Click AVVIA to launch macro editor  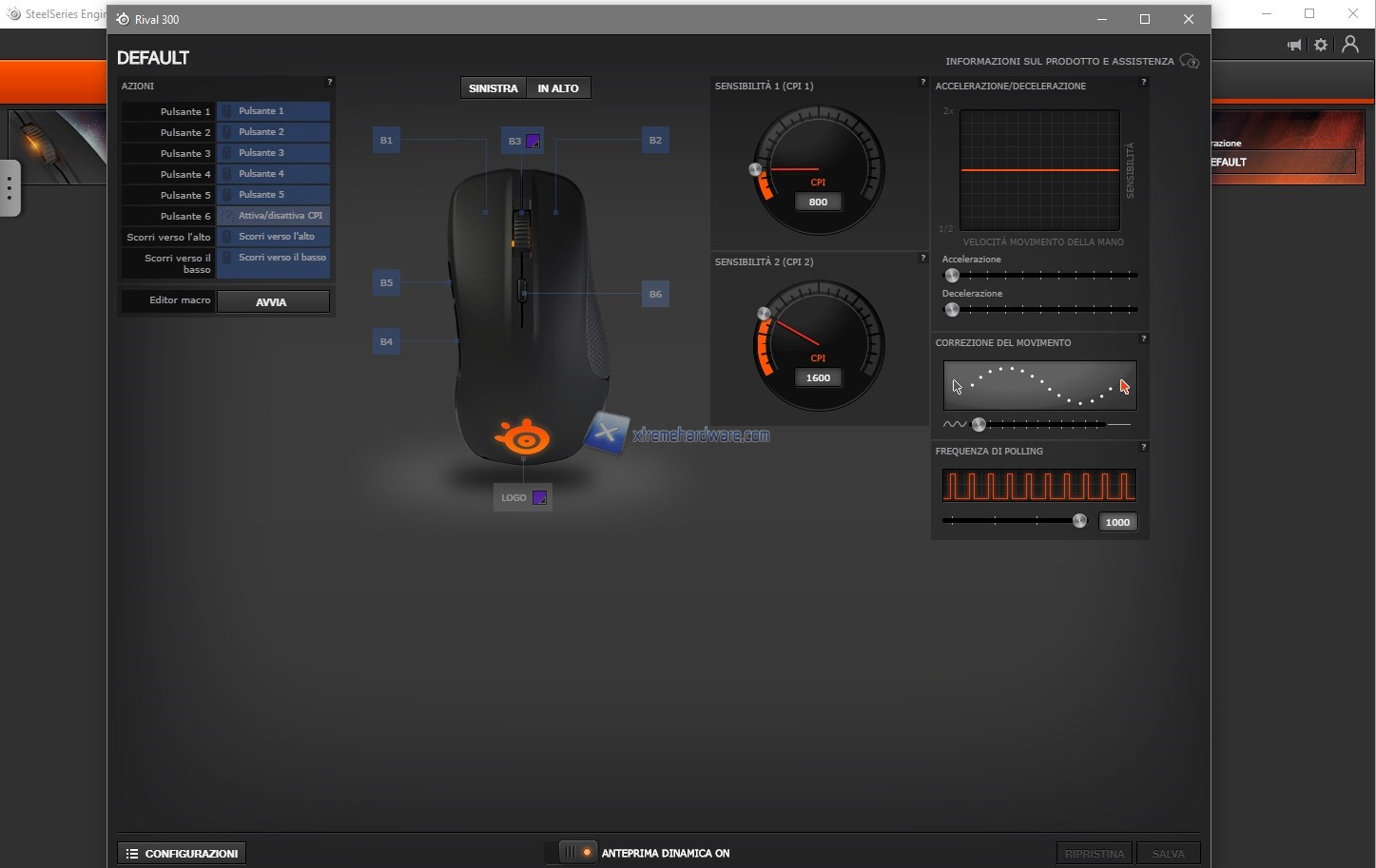point(272,302)
